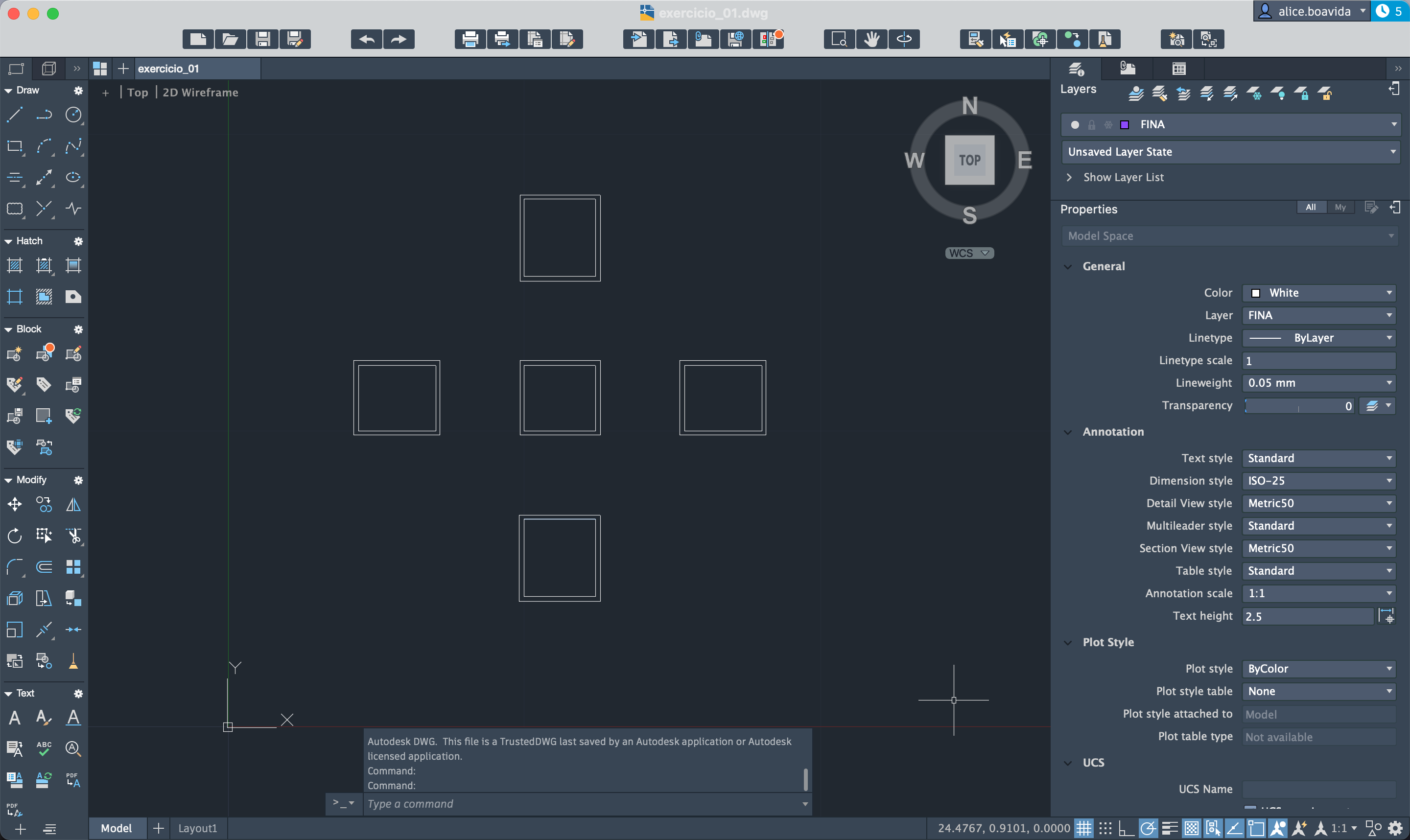The width and height of the screenshot is (1410, 840).
Task: Toggle lineweight display in status bar
Action: [1170, 828]
